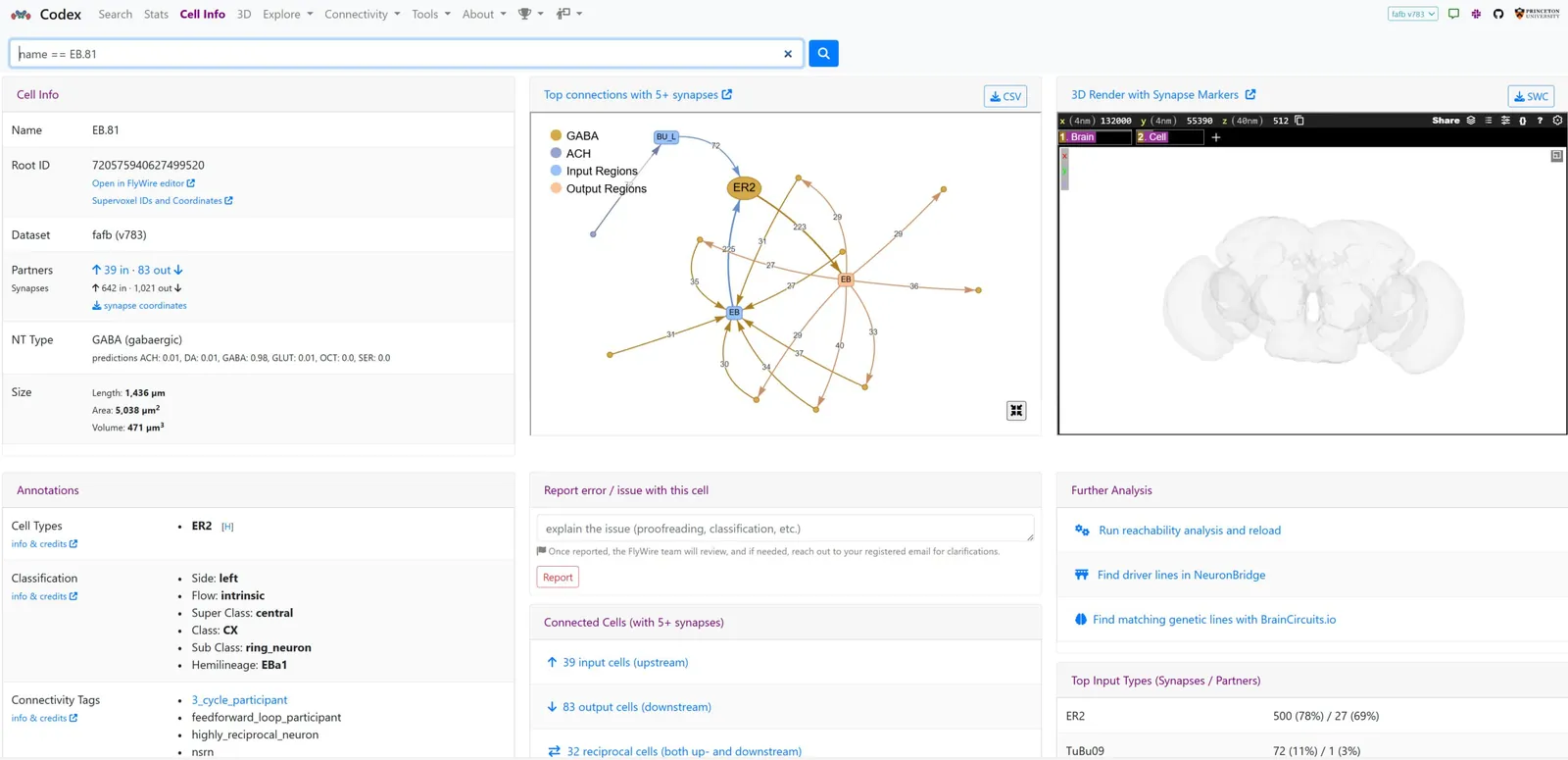Add new layer with plus icon
Viewport: 1568px width, 760px height.
(1216, 137)
